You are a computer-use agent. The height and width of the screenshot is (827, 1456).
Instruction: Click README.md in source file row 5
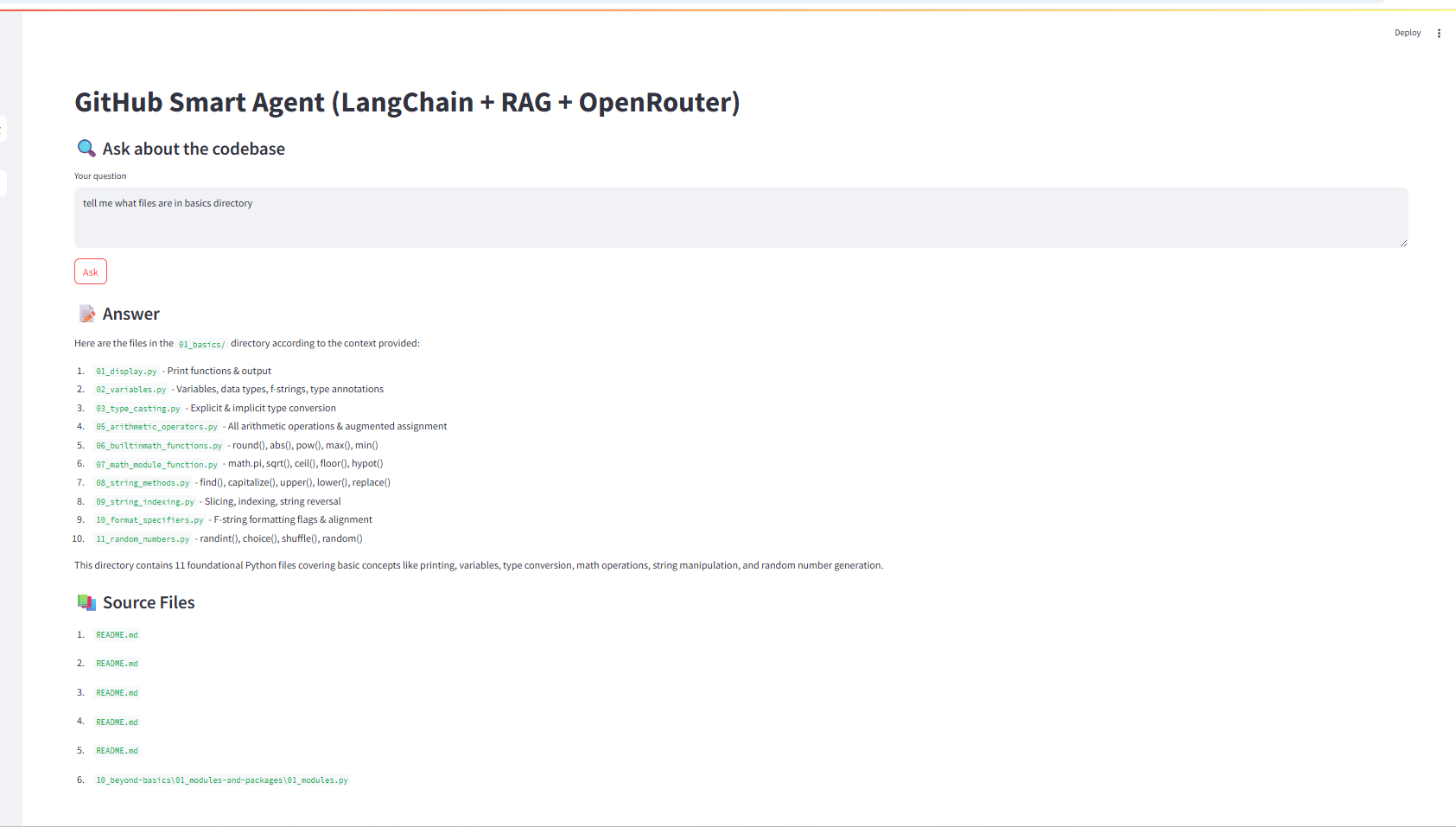click(x=117, y=751)
